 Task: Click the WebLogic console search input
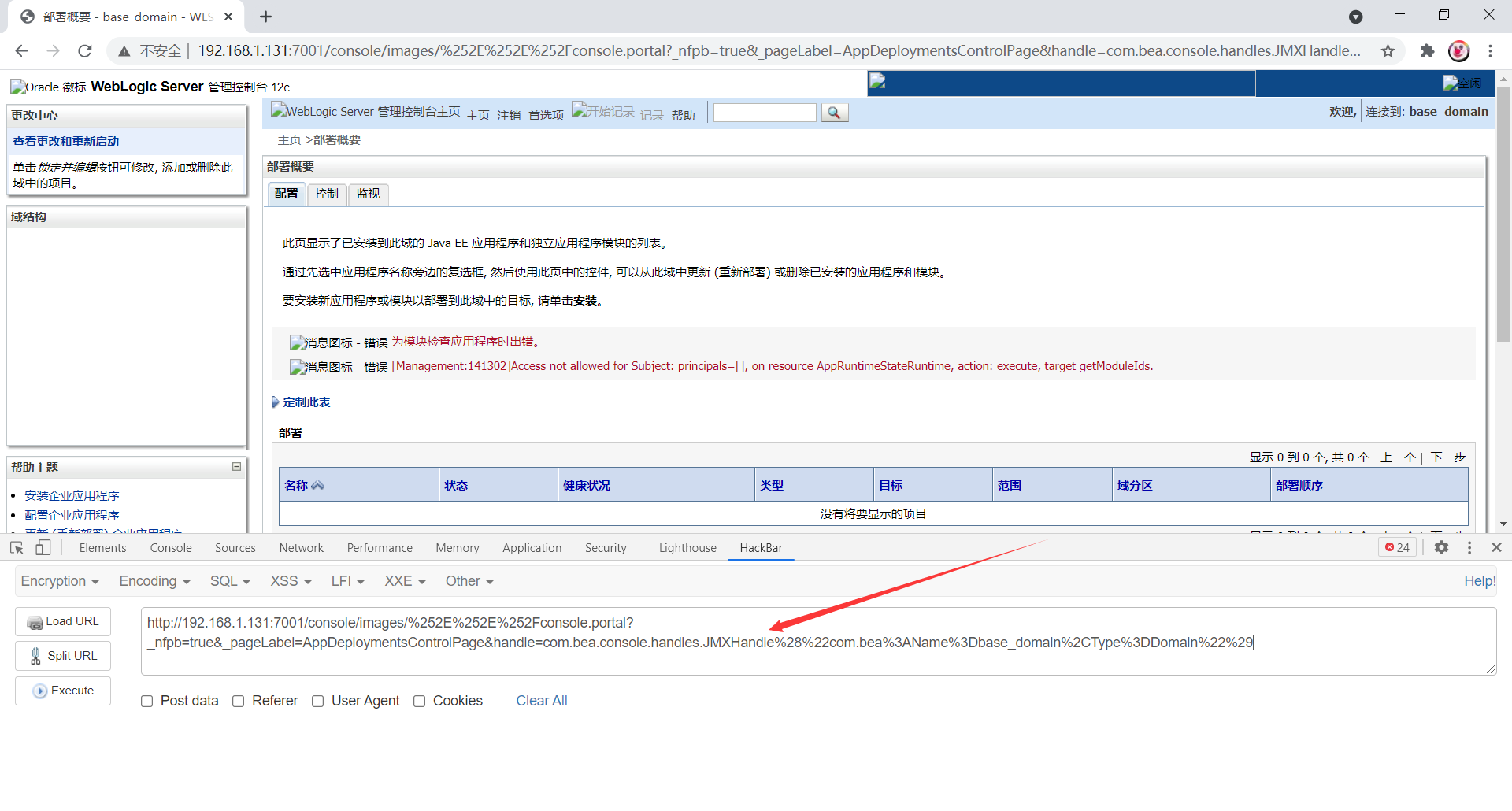click(765, 113)
